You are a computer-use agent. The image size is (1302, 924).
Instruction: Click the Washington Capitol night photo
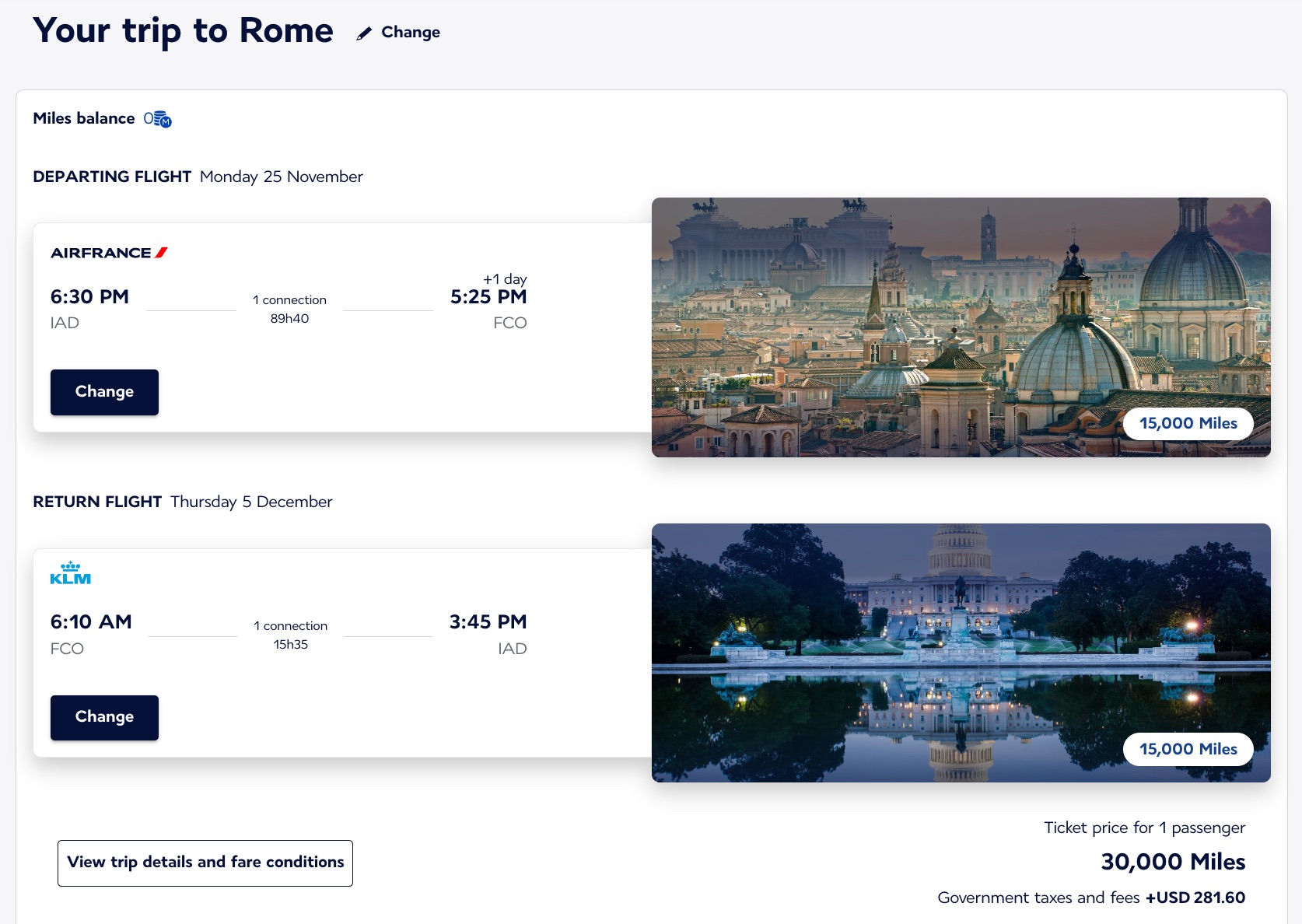point(887,638)
